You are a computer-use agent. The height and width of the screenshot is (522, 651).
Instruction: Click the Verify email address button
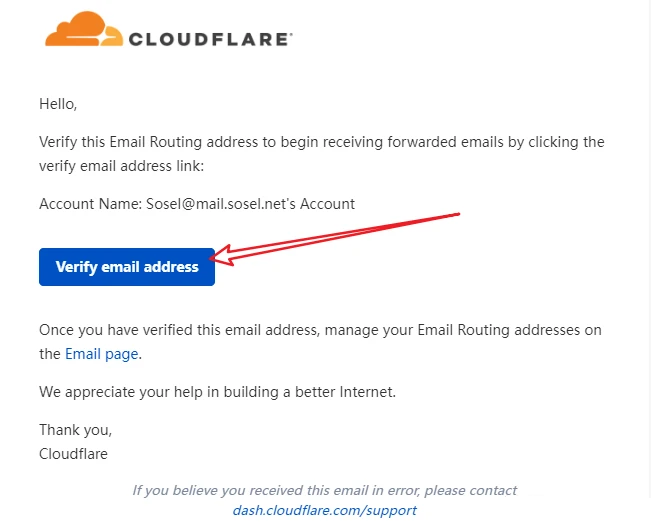point(127,267)
